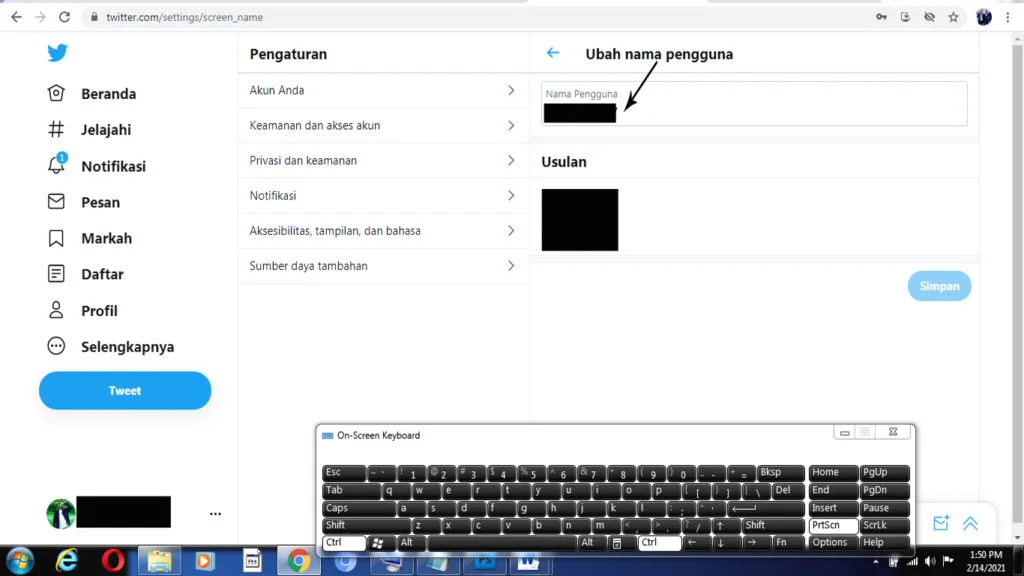The height and width of the screenshot is (576, 1024).
Task: Go to Profil menu label
Action: tap(99, 311)
